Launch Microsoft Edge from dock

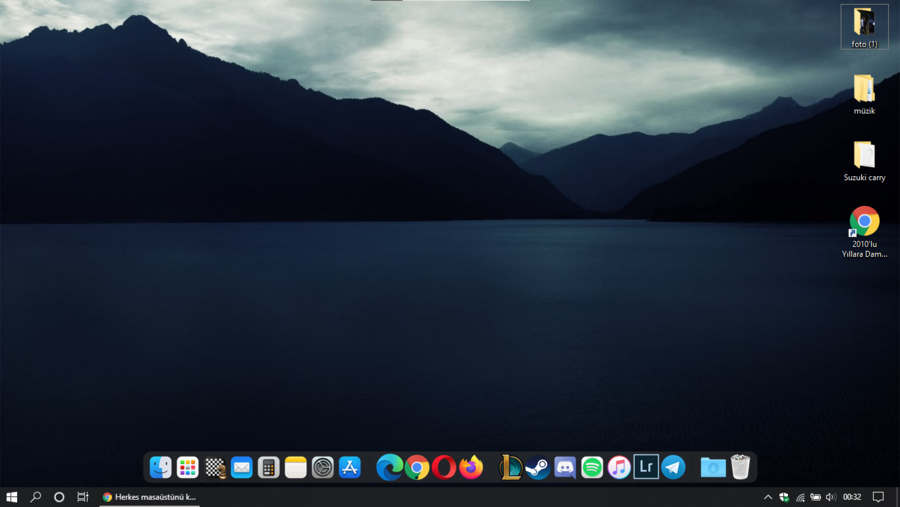[389, 467]
